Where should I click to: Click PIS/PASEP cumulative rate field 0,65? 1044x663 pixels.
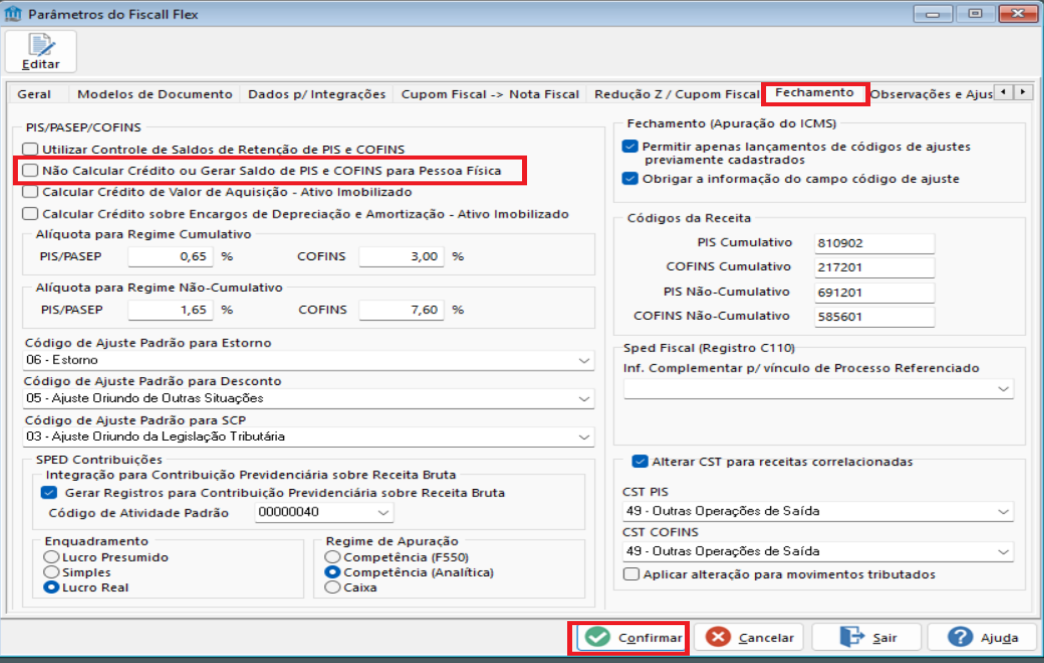[x=170, y=256]
